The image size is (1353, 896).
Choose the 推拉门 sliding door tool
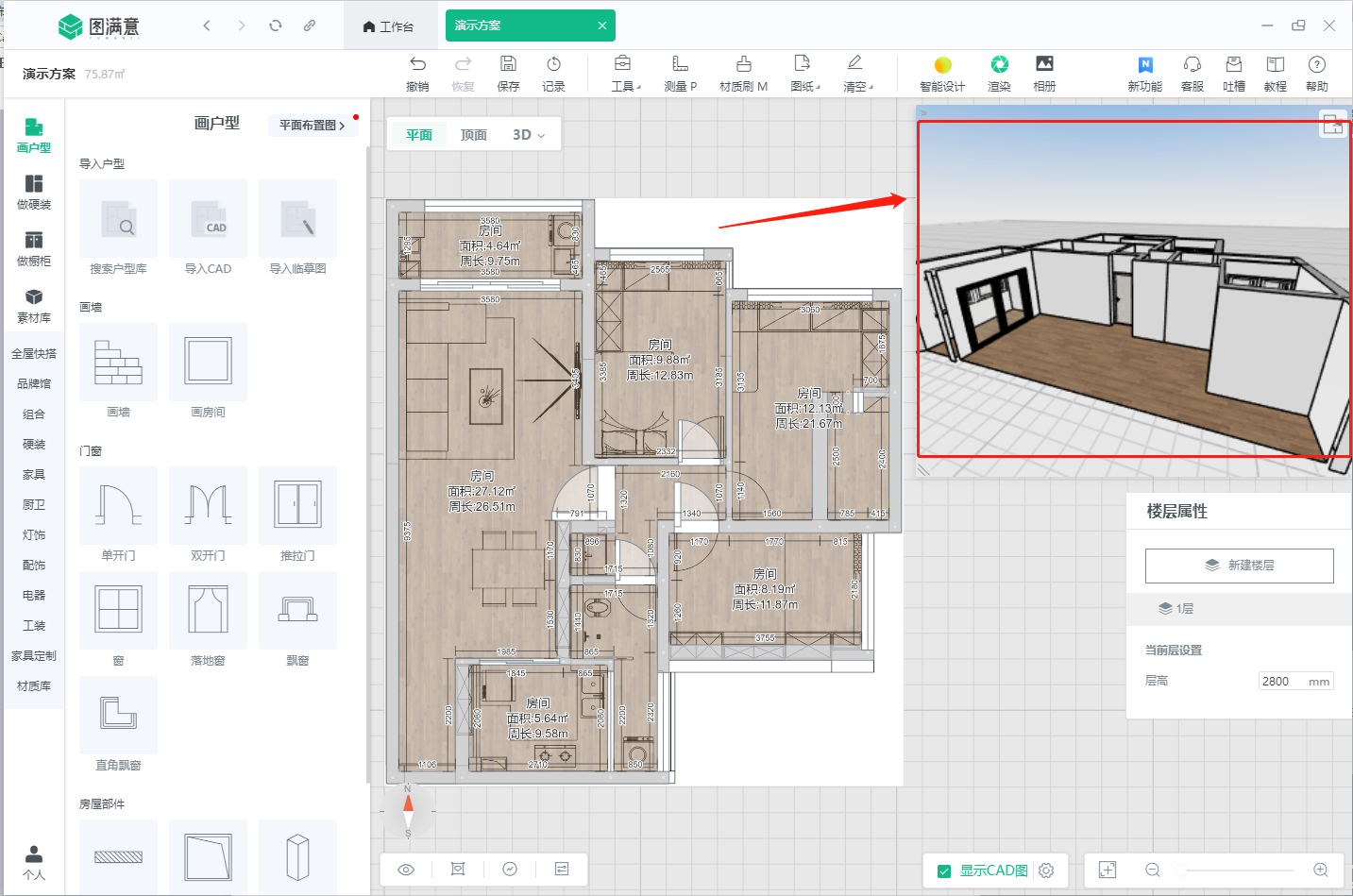point(297,505)
